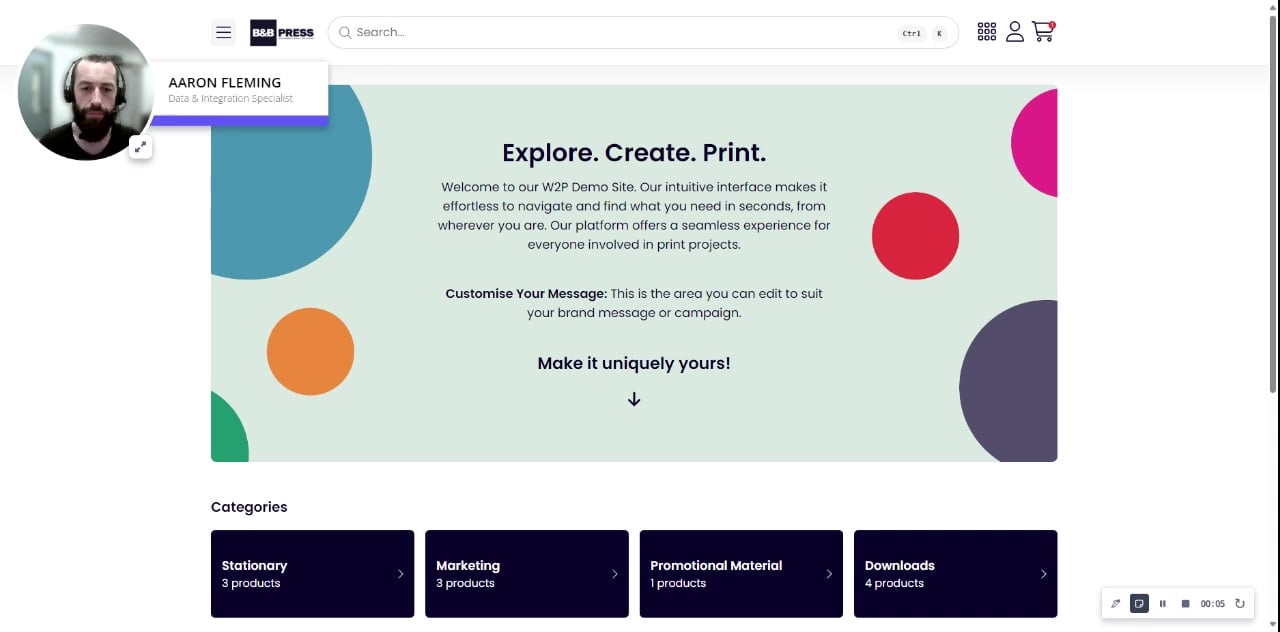
Task: Restart the recording with circular arrow
Action: click(x=1240, y=604)
